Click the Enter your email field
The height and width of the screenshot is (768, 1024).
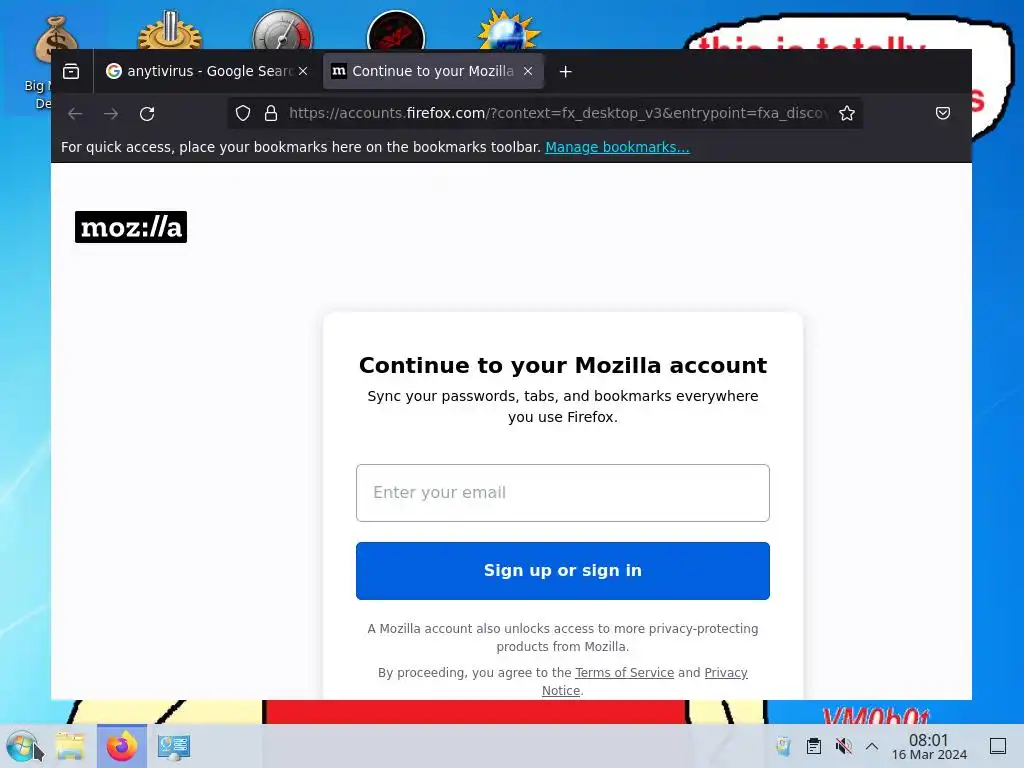tap(563, 492)
